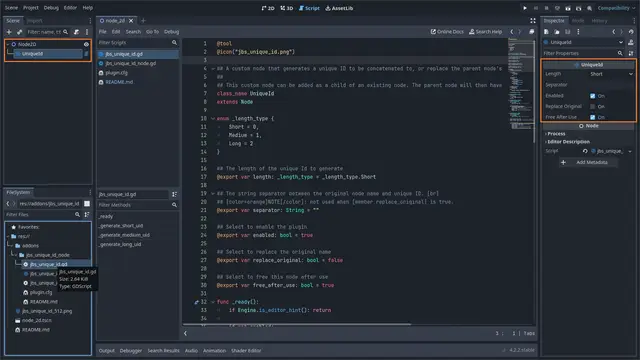The image size is (640, 360).
Task: Click Online Docs button
Action: click(x=447, y=31)
